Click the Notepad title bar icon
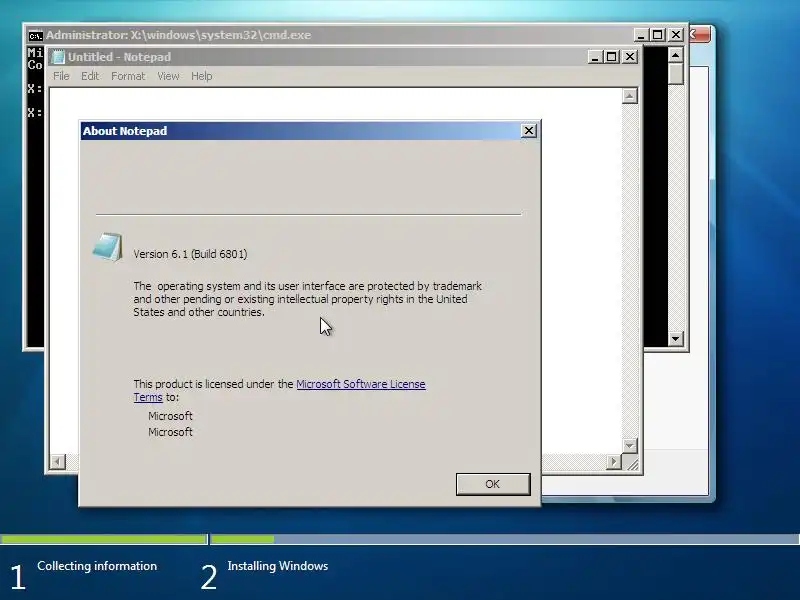 point(58,57)
